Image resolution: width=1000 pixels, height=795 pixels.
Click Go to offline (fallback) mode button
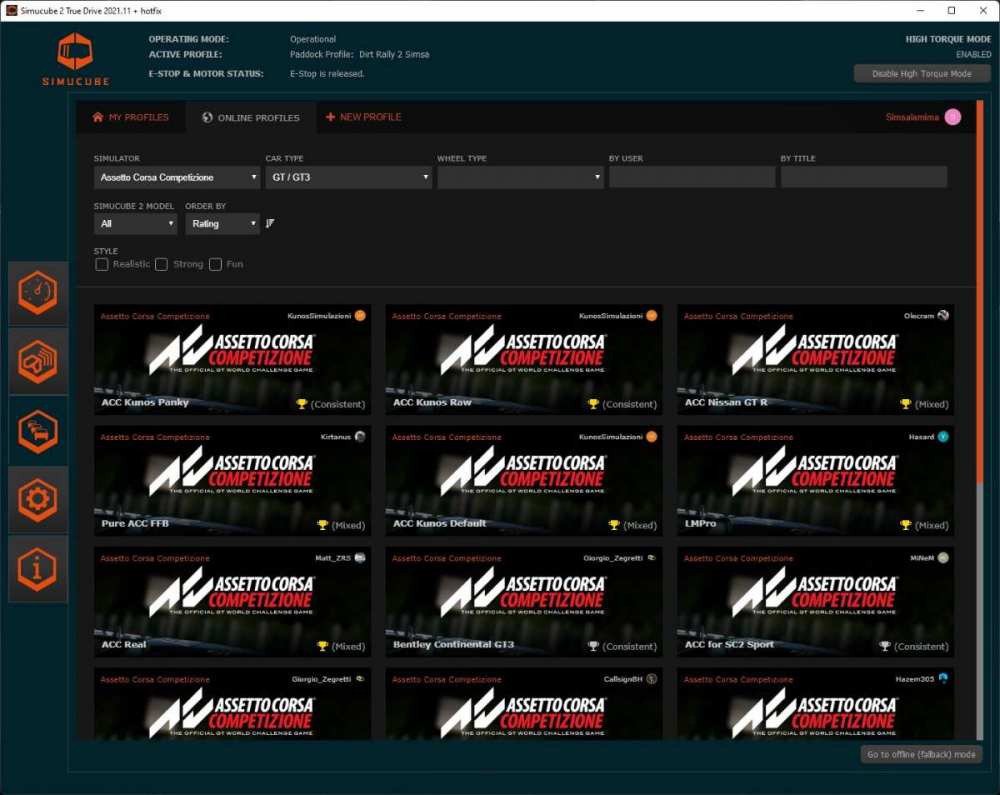click(922, 754)
